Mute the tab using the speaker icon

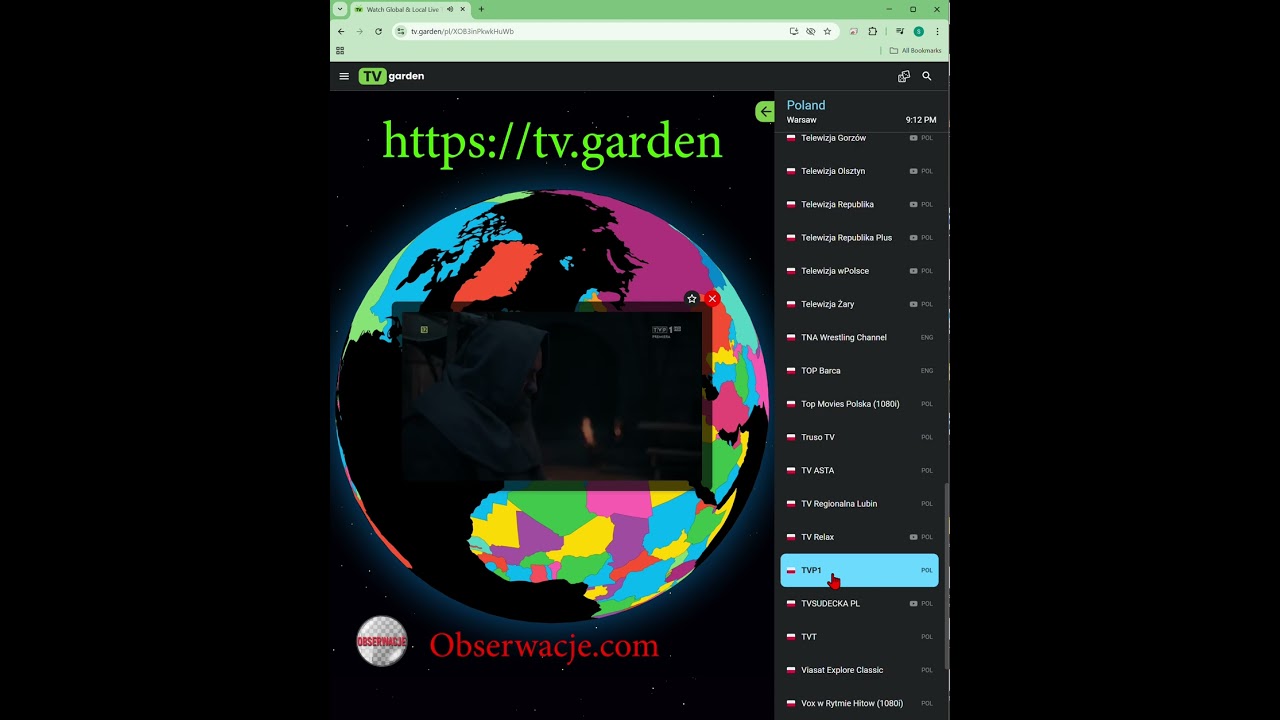(x=450, y=9)
